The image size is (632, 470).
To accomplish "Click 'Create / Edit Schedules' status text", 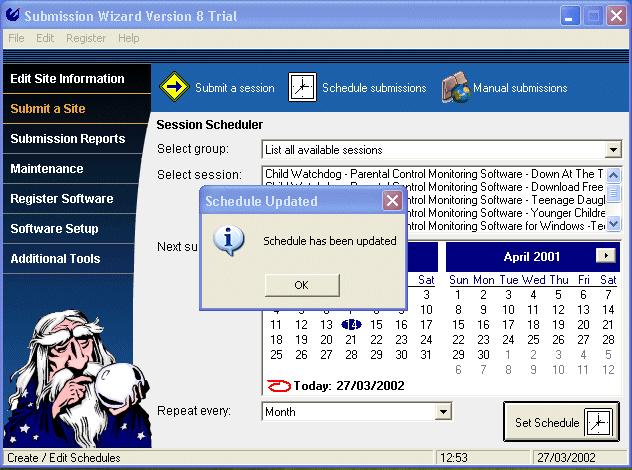I will [64, 458].
